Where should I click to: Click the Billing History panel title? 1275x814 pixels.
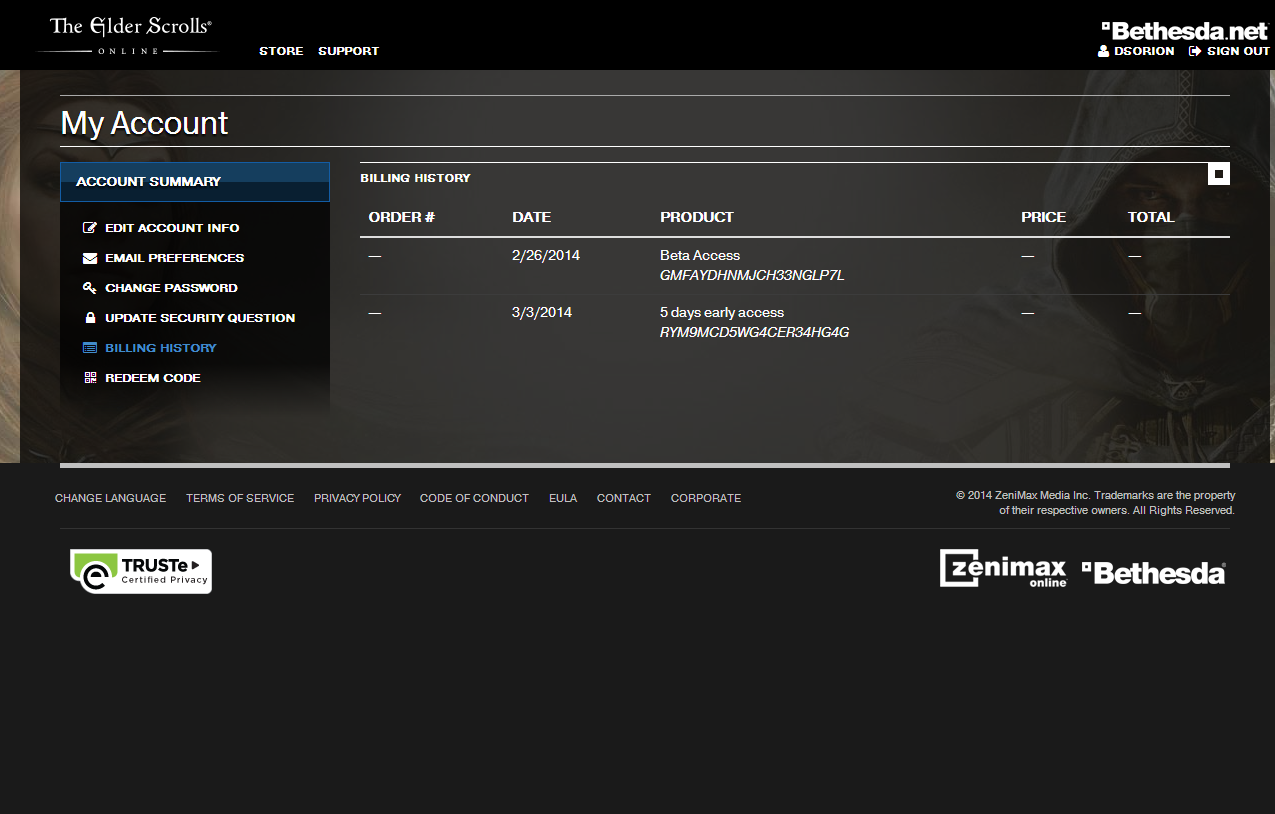point(415,178)
